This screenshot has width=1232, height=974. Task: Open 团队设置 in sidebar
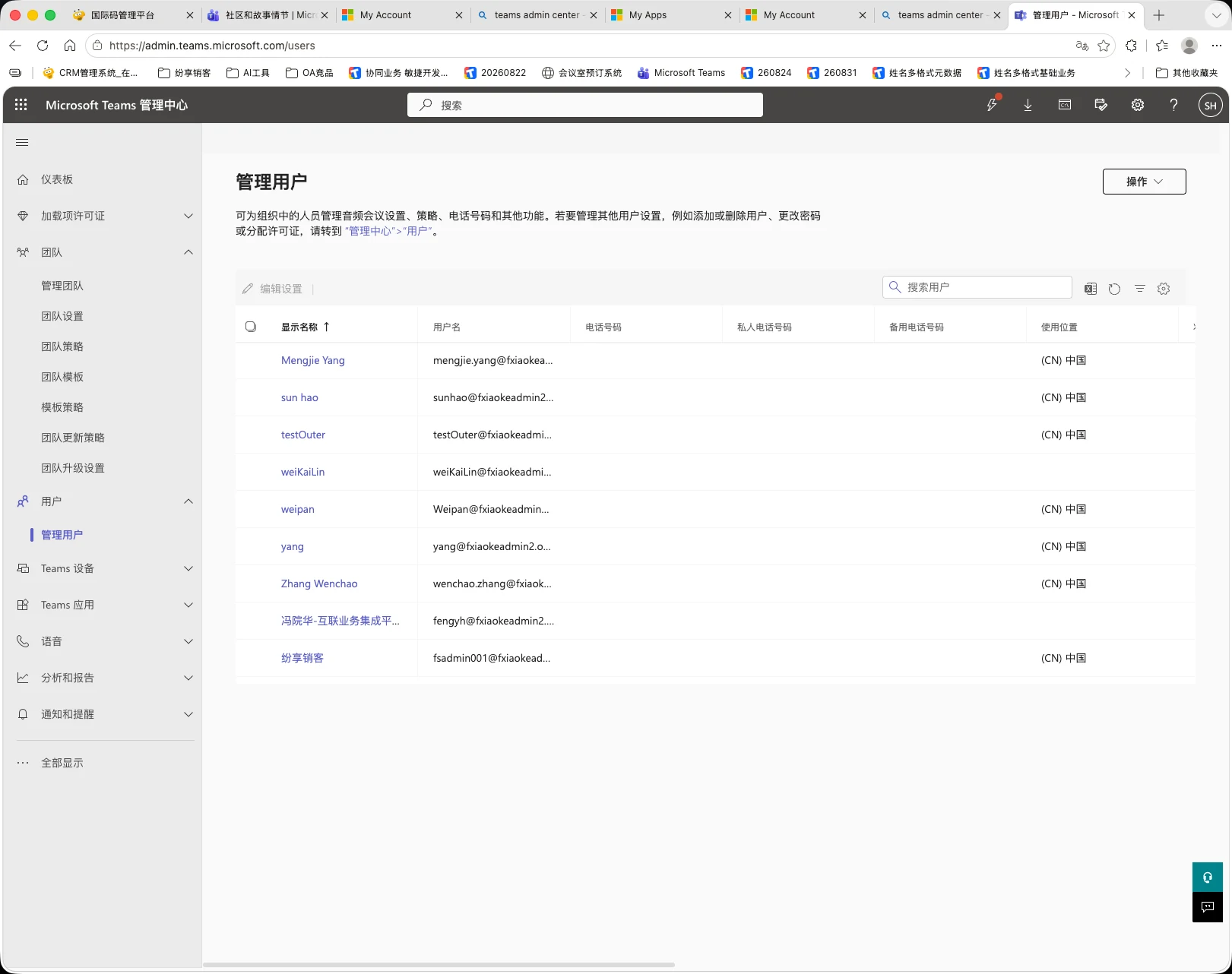pyautogui.click(x=62, y=316)
